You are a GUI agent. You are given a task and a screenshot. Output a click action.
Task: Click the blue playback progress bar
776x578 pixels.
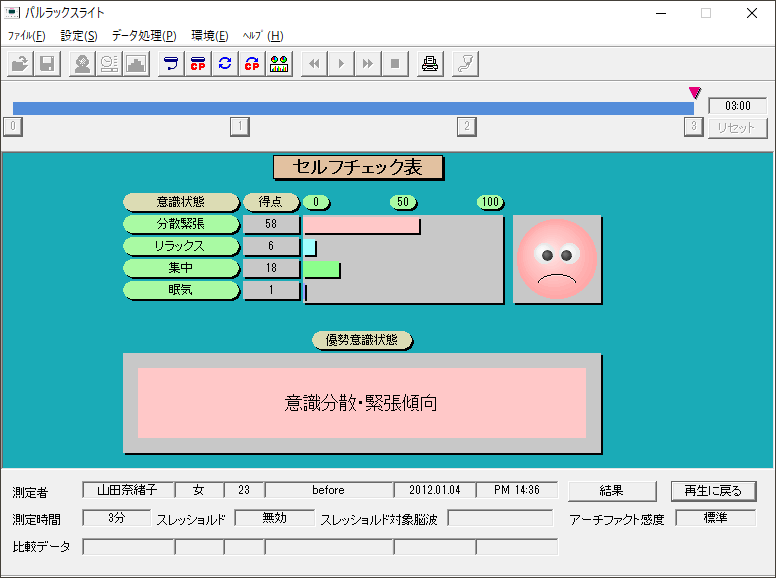coord(353,108)
